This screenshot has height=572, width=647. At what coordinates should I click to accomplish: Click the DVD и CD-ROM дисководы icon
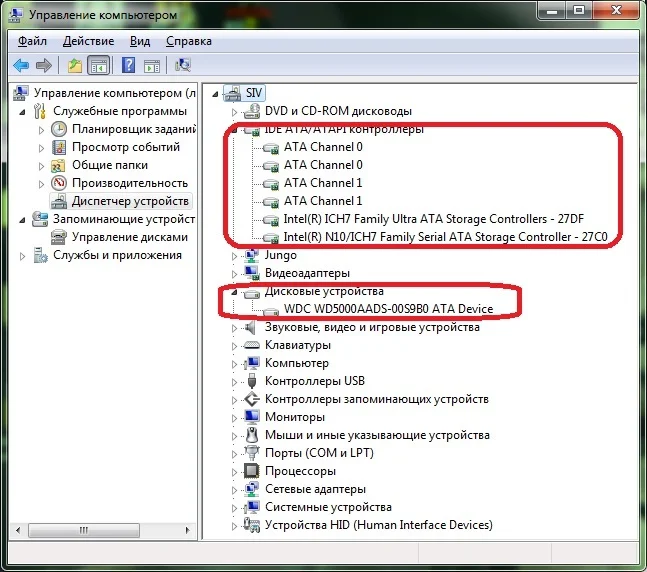[252, 111]
